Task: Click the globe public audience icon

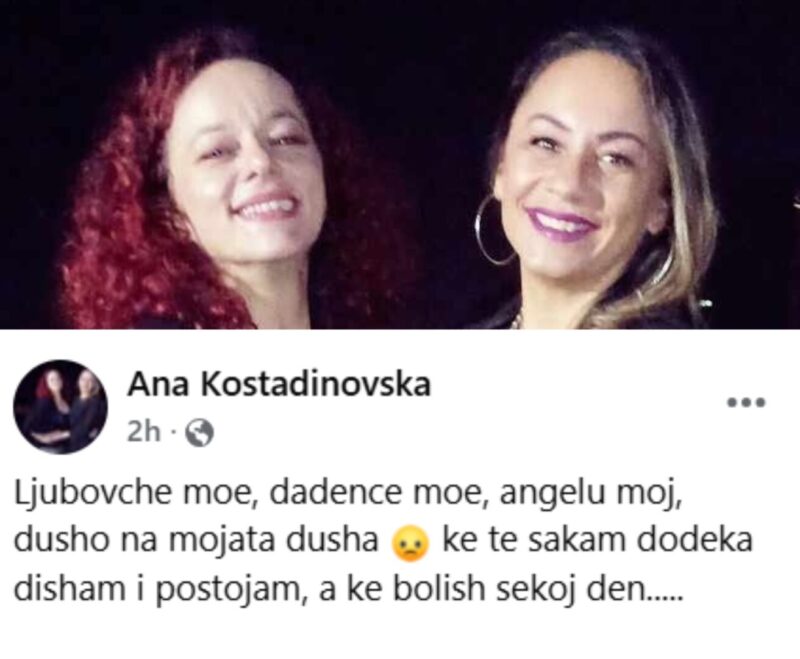Action: click(199, 433)
